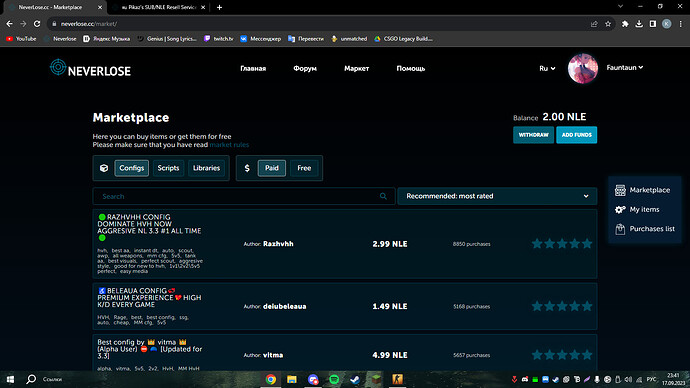Click the ADD FUNDS button
690x388 pixels.
coord(576,135)
